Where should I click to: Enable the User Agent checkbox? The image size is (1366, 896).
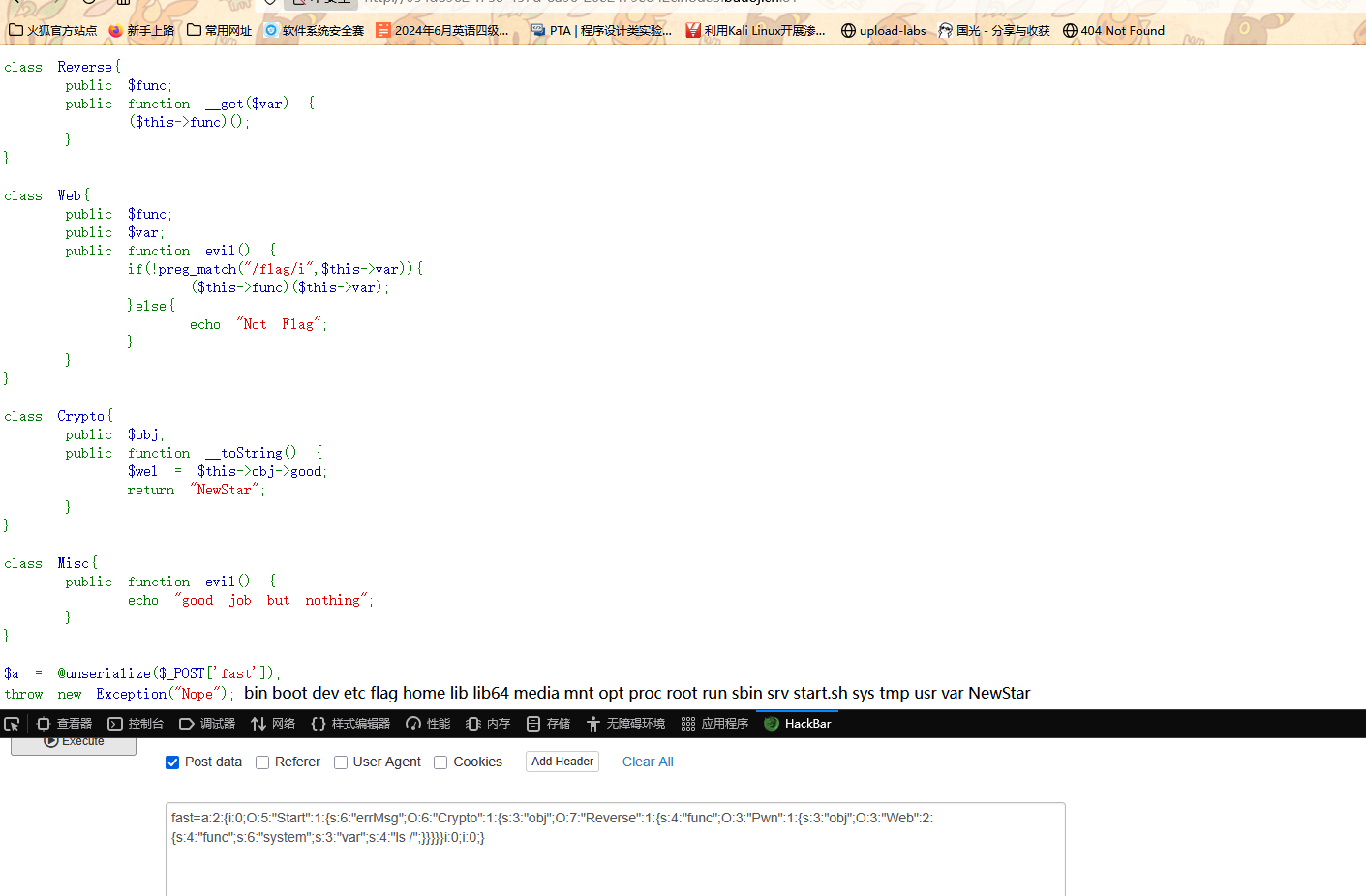point(341,762)
